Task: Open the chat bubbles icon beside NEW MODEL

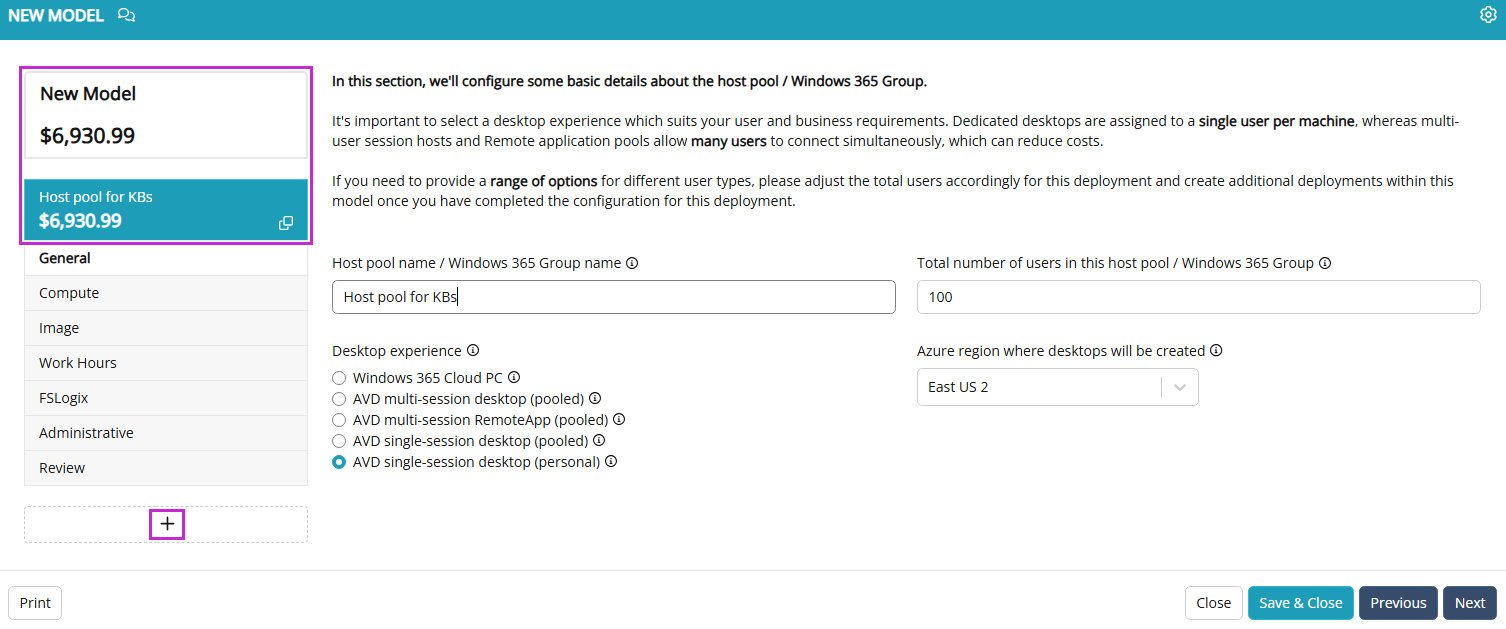Action: (x=126, y=15)
